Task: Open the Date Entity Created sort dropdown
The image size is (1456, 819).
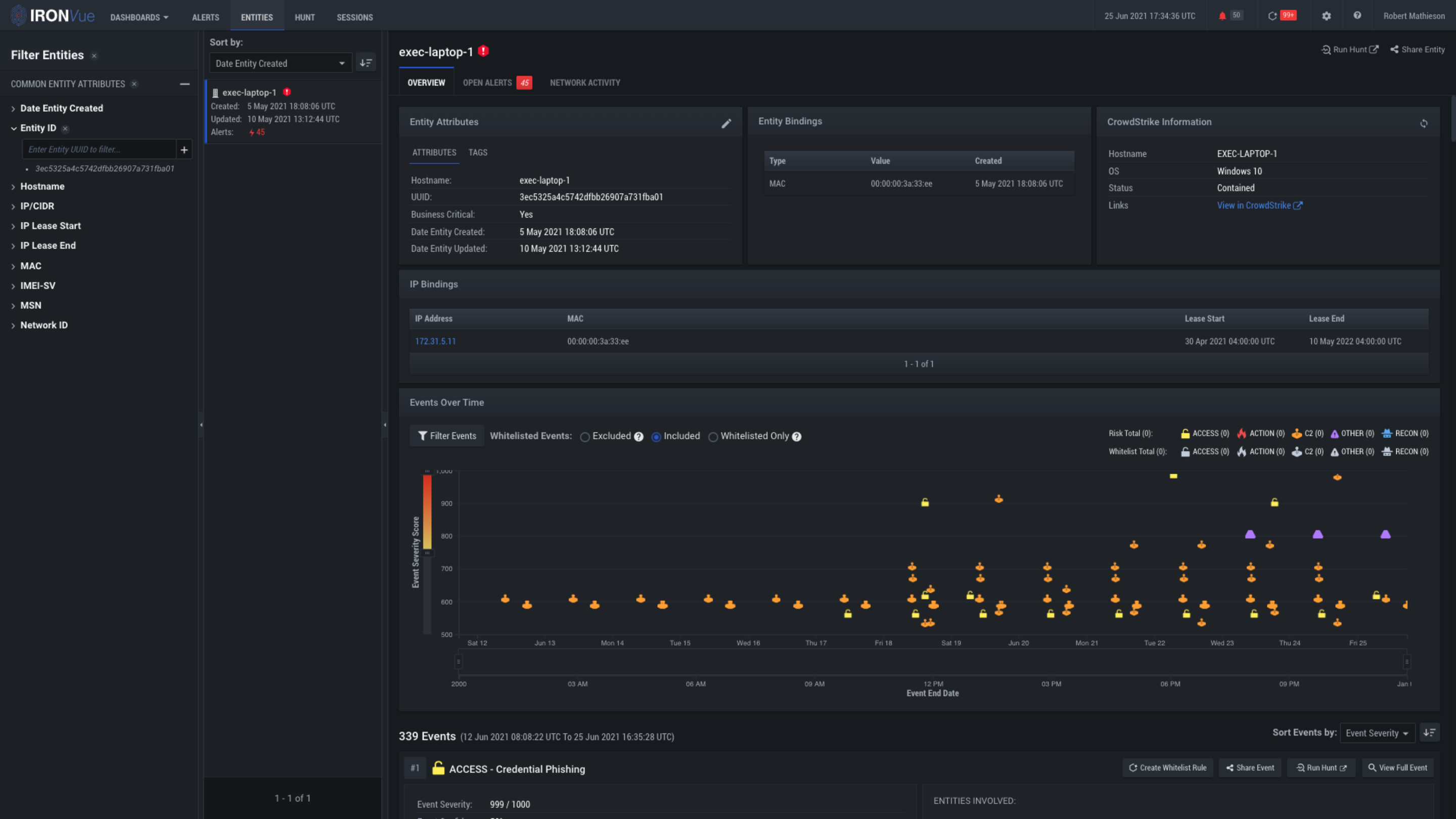Action: coord(280,63)
